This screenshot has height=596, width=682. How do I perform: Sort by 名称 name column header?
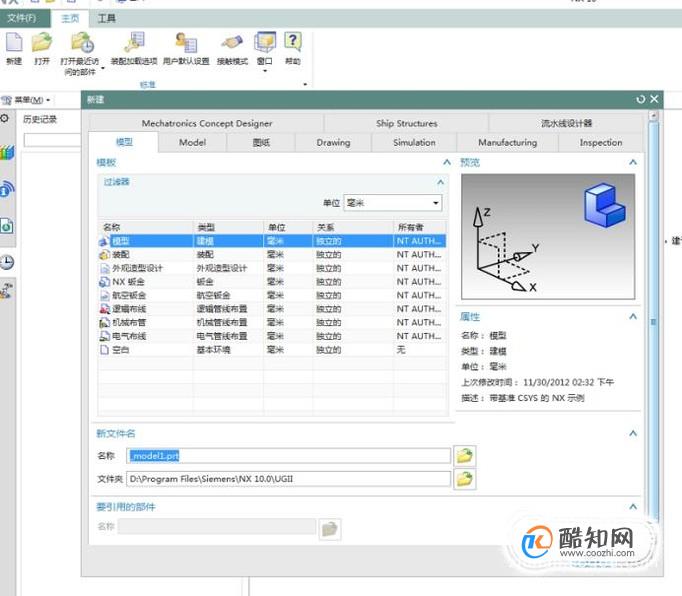coord(146,227)
